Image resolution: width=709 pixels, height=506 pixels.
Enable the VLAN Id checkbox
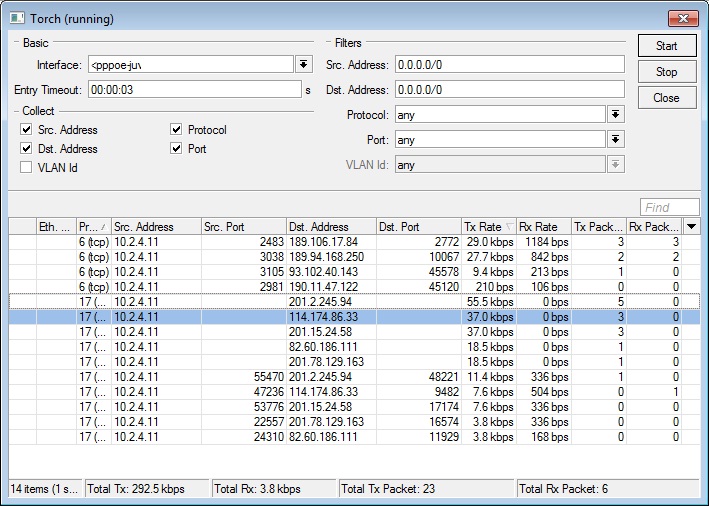(x=27, y=168)
